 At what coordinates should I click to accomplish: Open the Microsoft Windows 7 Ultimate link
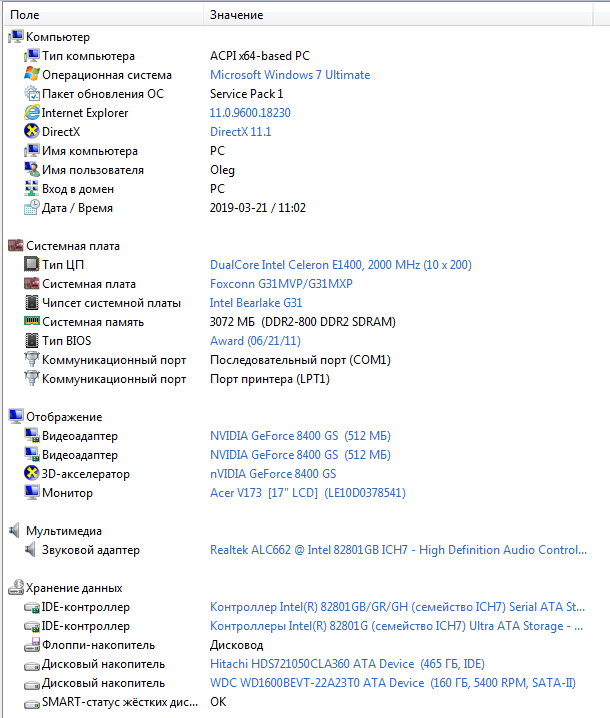(x=290, y=75)
